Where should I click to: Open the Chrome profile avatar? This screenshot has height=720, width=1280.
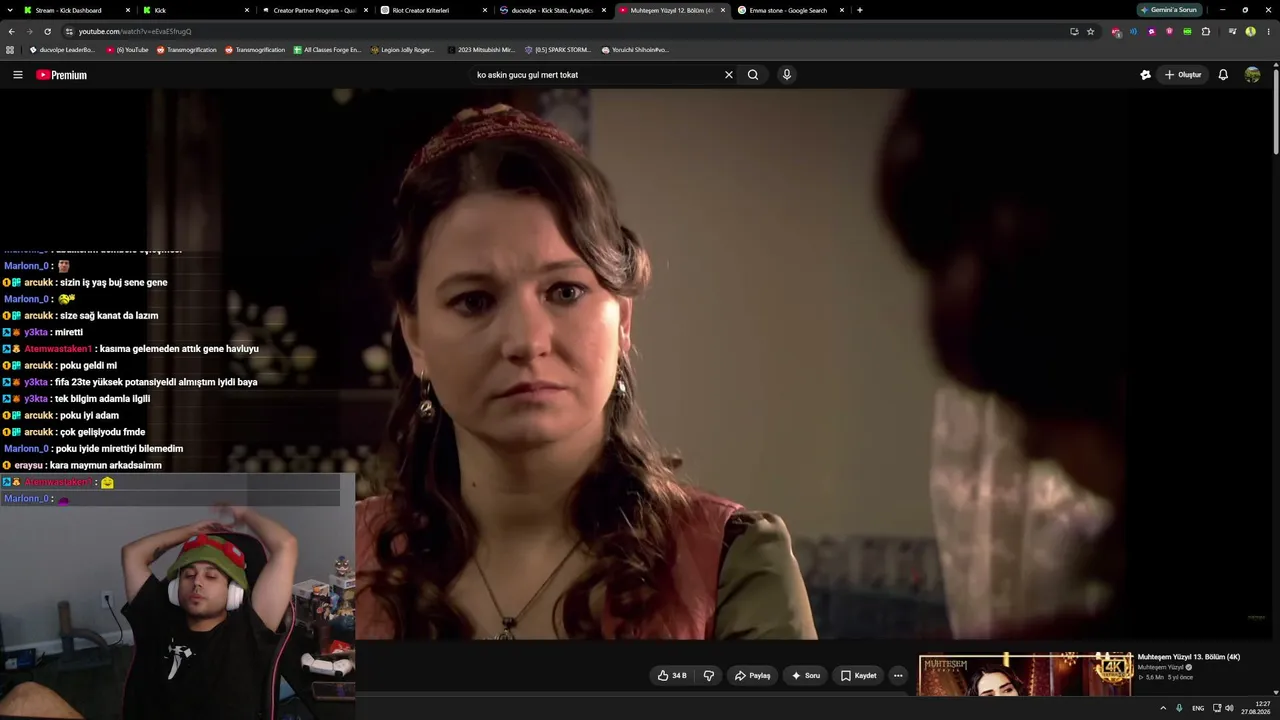click(x=1251, y=31)
